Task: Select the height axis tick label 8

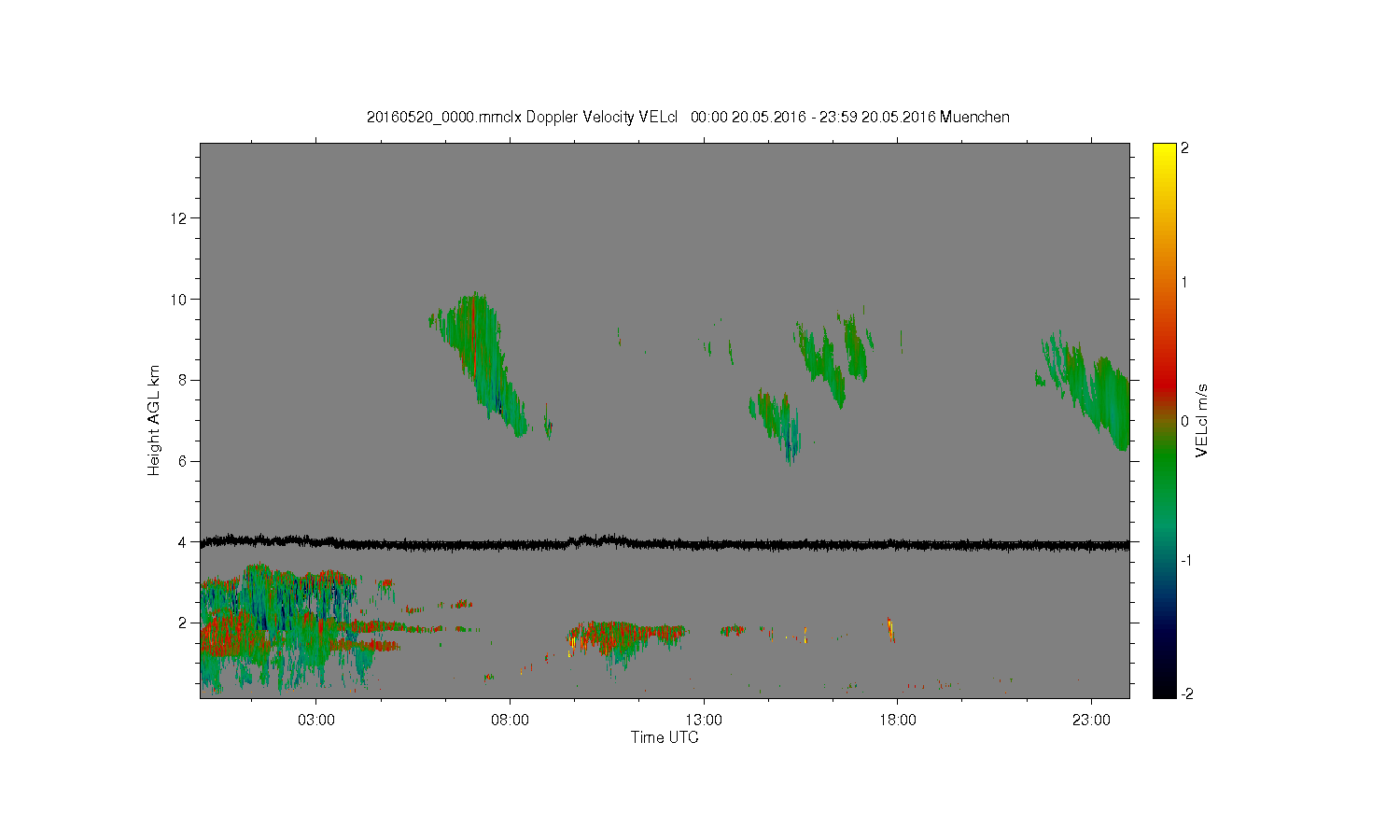Action: point(184,380)
